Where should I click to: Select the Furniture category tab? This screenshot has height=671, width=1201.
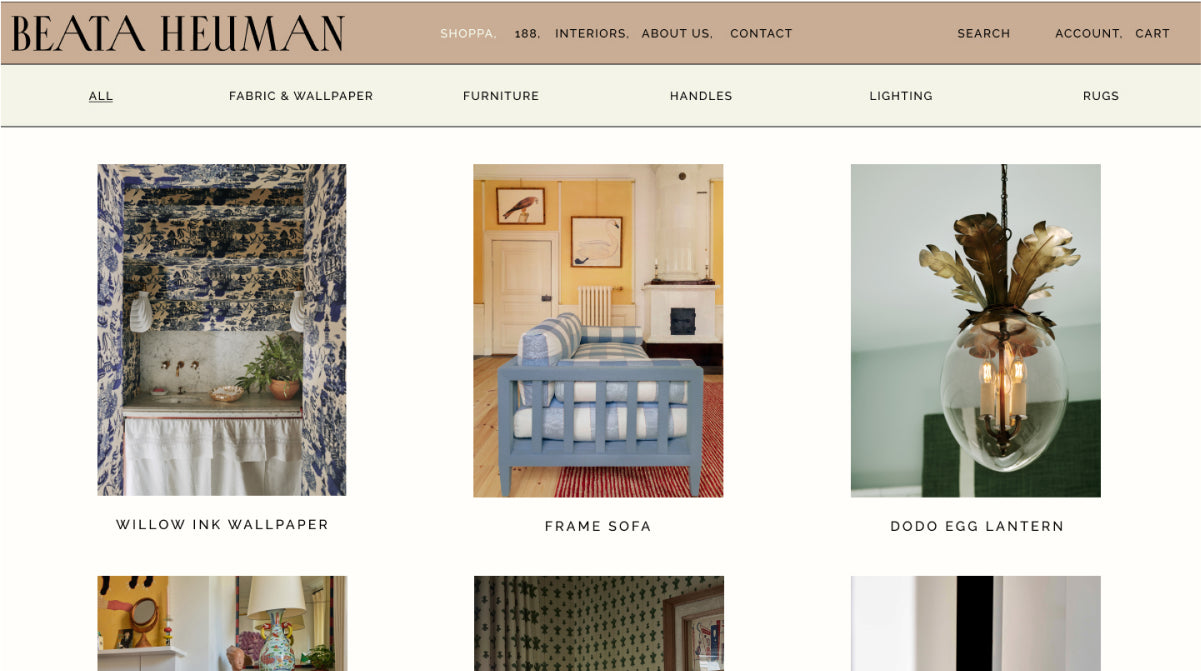501,96
